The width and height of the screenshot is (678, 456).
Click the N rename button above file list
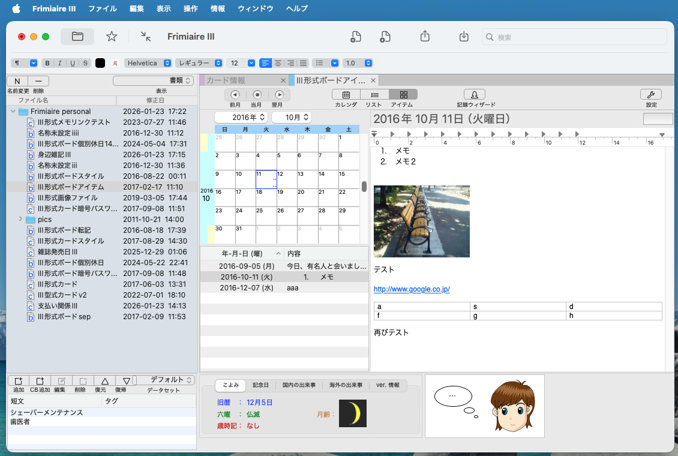pos(17,80)
